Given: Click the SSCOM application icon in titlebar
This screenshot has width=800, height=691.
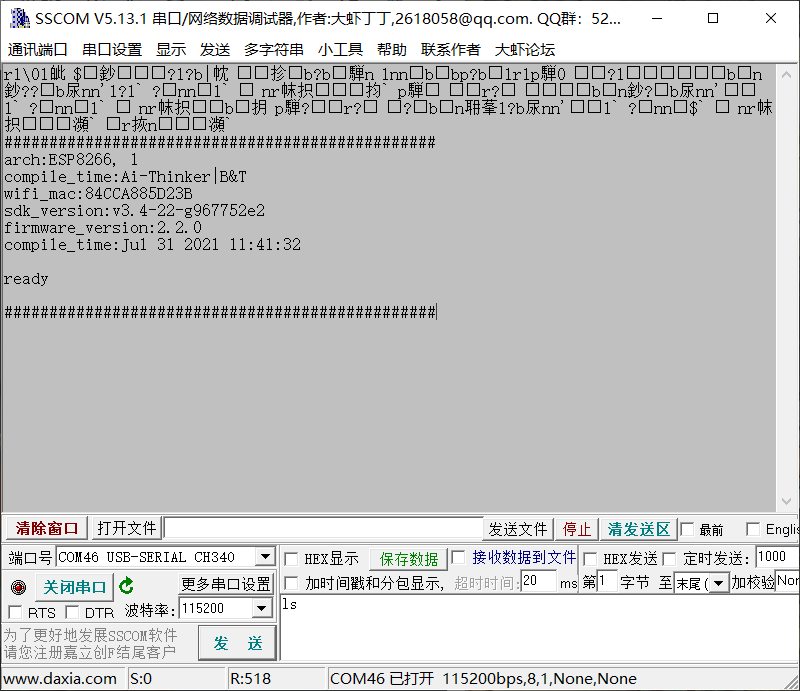Looking at the screenshot, I should point(17,16).
